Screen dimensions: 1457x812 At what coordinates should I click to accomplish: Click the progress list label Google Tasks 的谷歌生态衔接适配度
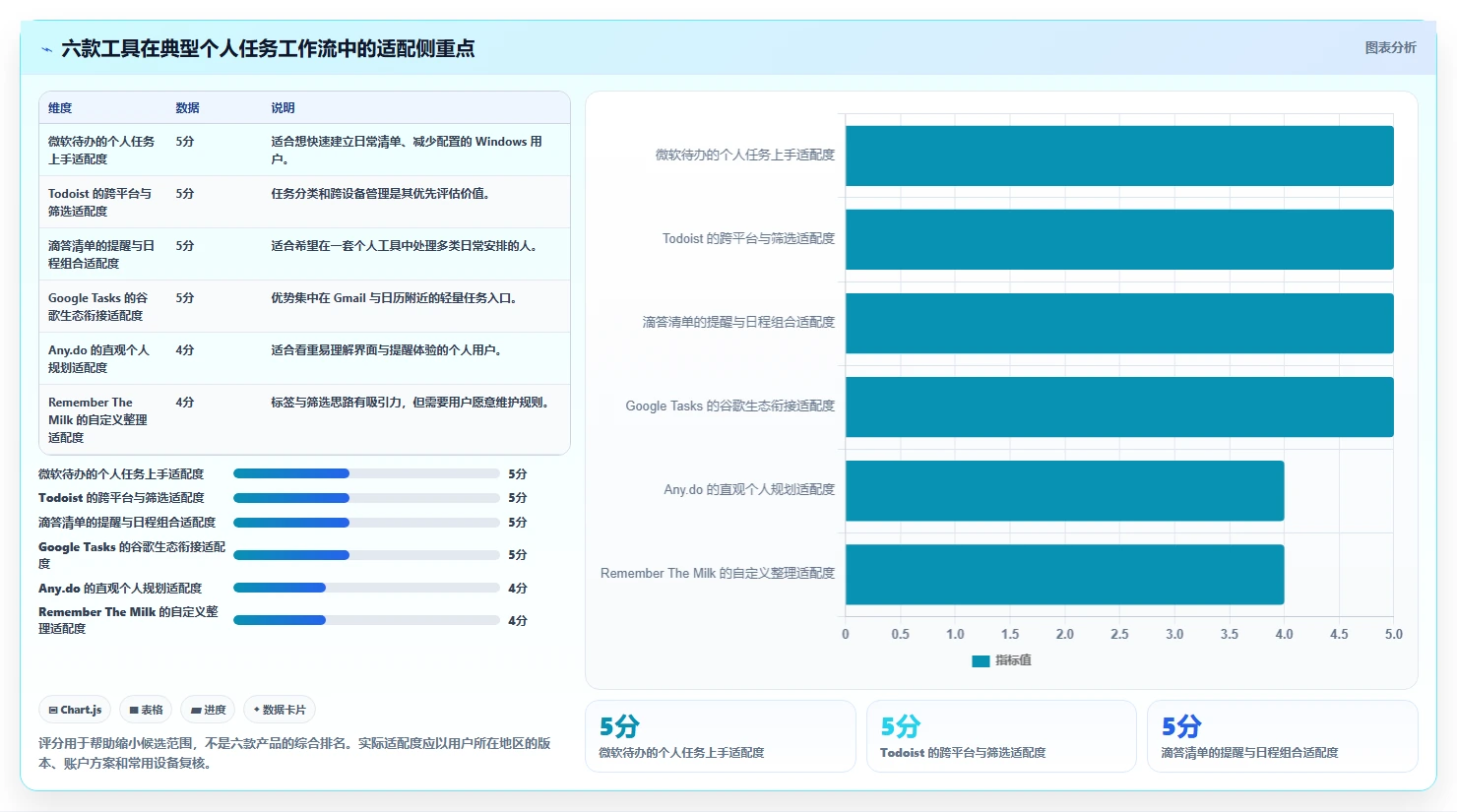pyautogui.click(x=132, y=555)
